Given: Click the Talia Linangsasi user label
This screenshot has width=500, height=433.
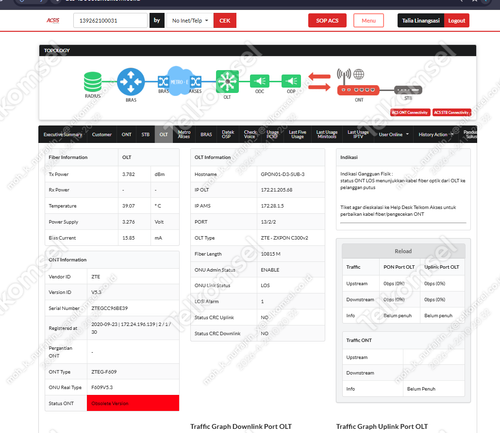Looking at the screenshot, I should (421, 20).
